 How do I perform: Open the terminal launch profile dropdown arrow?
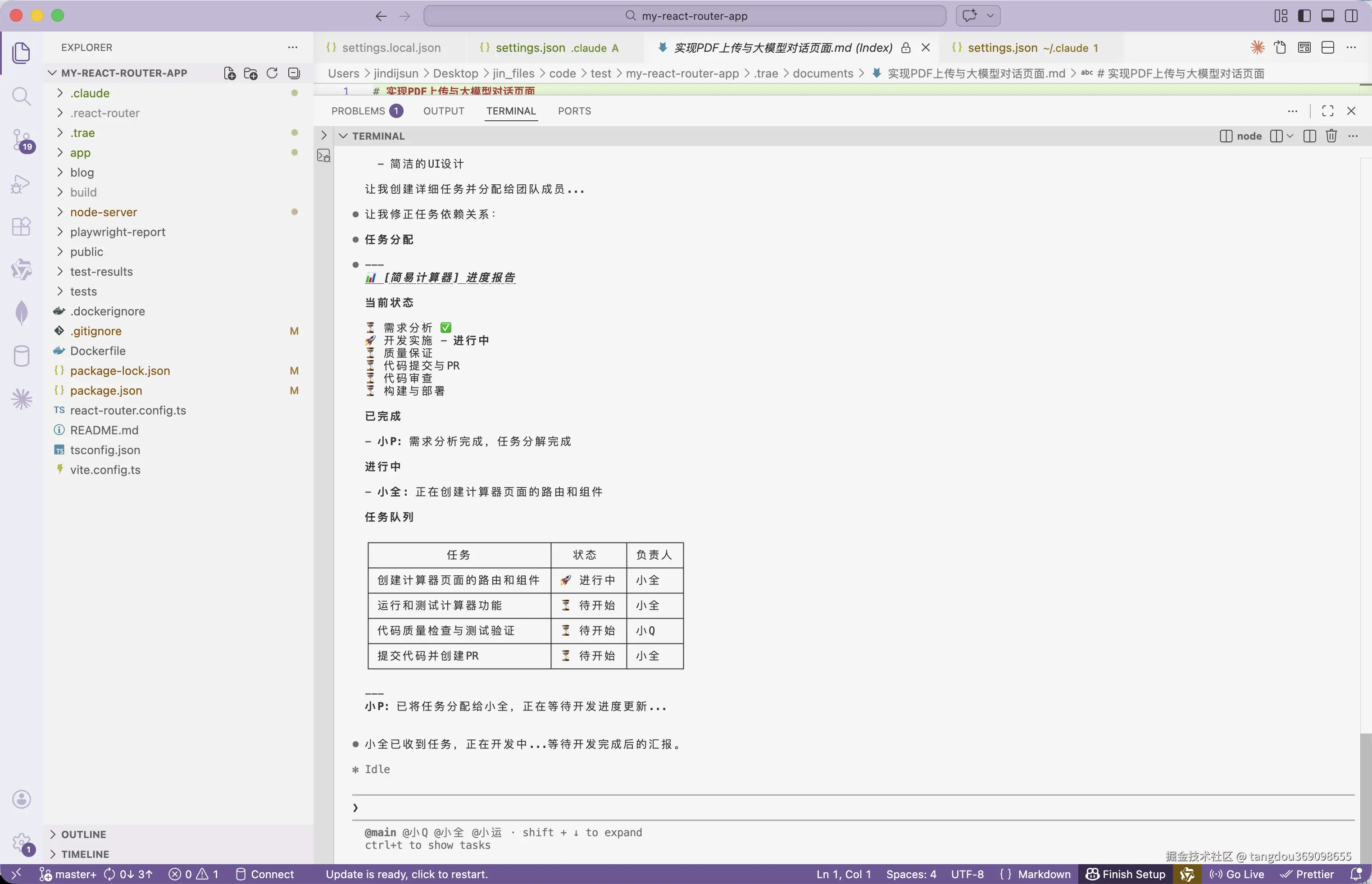click(x=1290, y=136)
